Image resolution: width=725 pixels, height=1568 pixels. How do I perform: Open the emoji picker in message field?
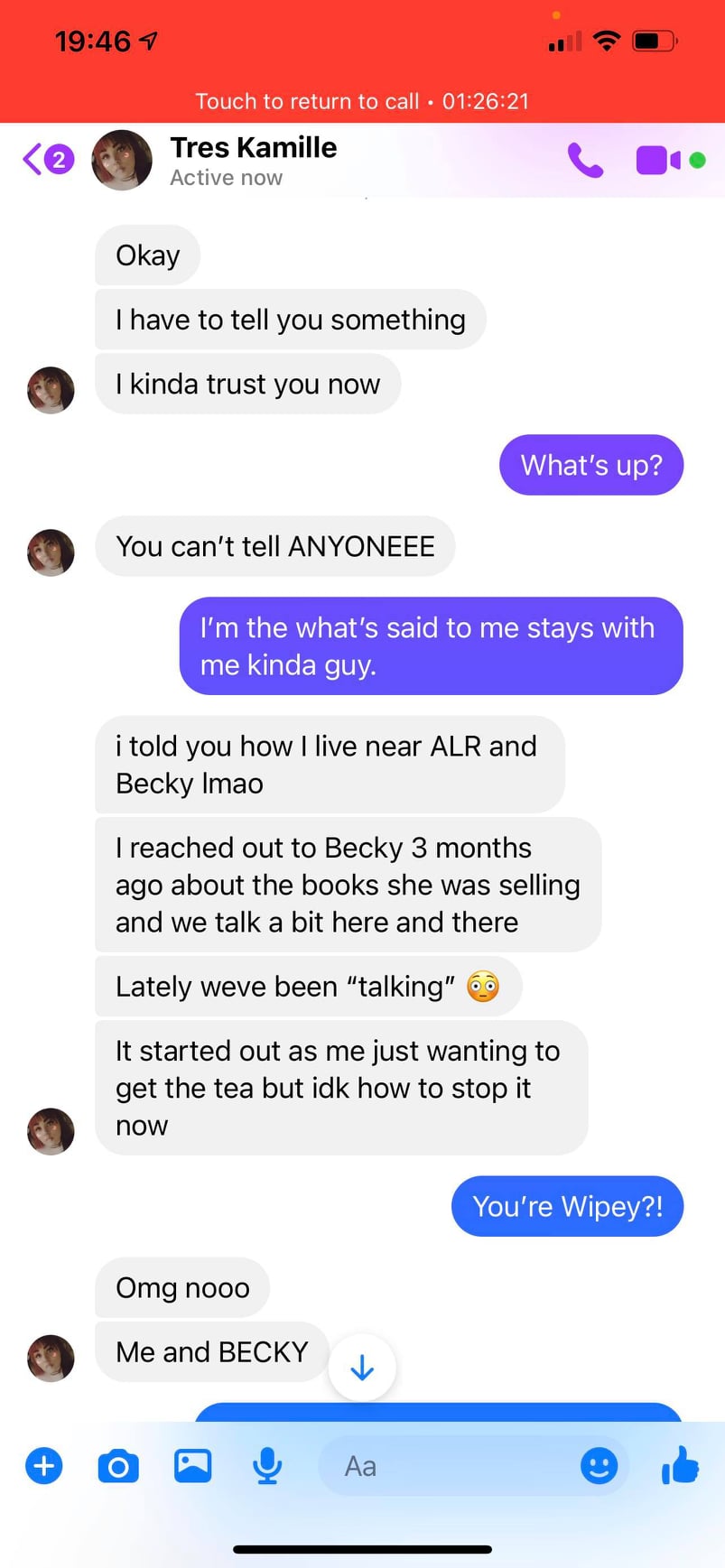click(x=599, y=1466)
